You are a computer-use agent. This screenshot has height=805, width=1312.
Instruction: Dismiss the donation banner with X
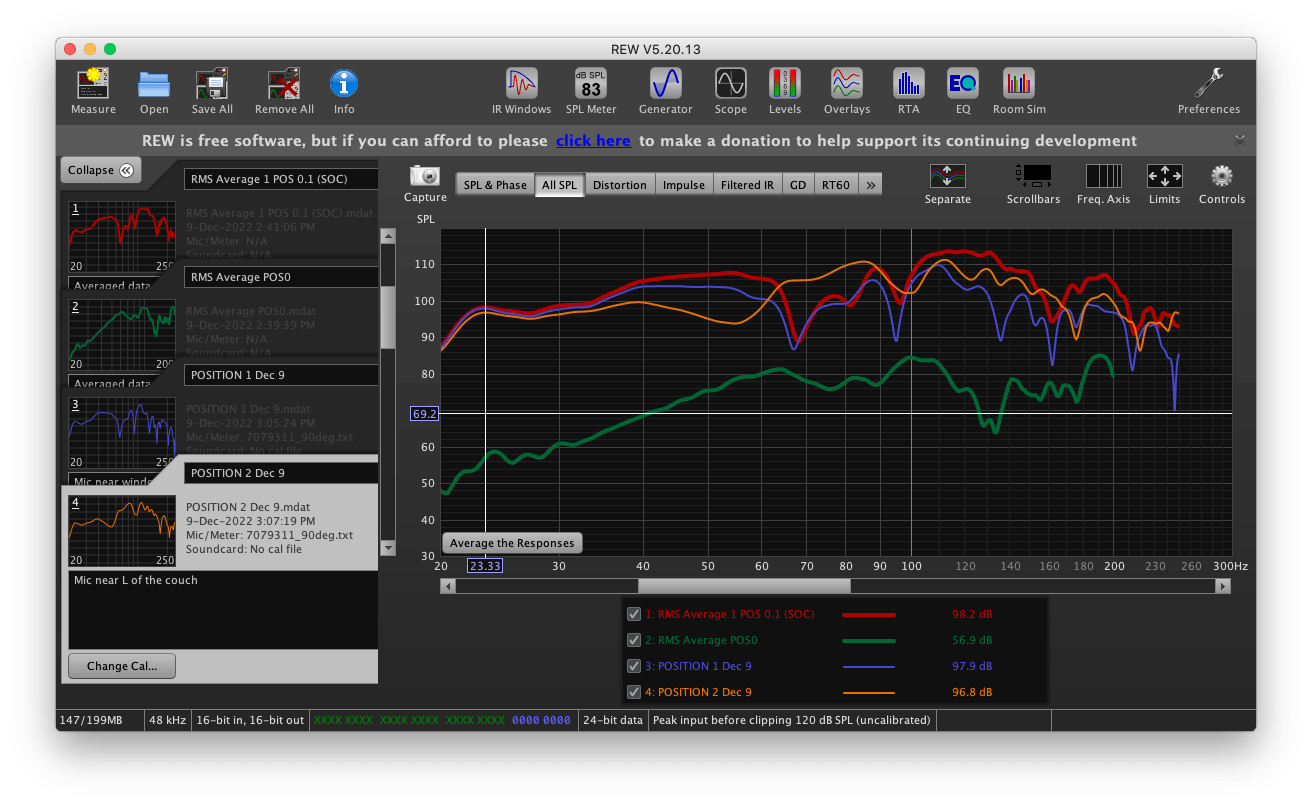coord(1240,140)
